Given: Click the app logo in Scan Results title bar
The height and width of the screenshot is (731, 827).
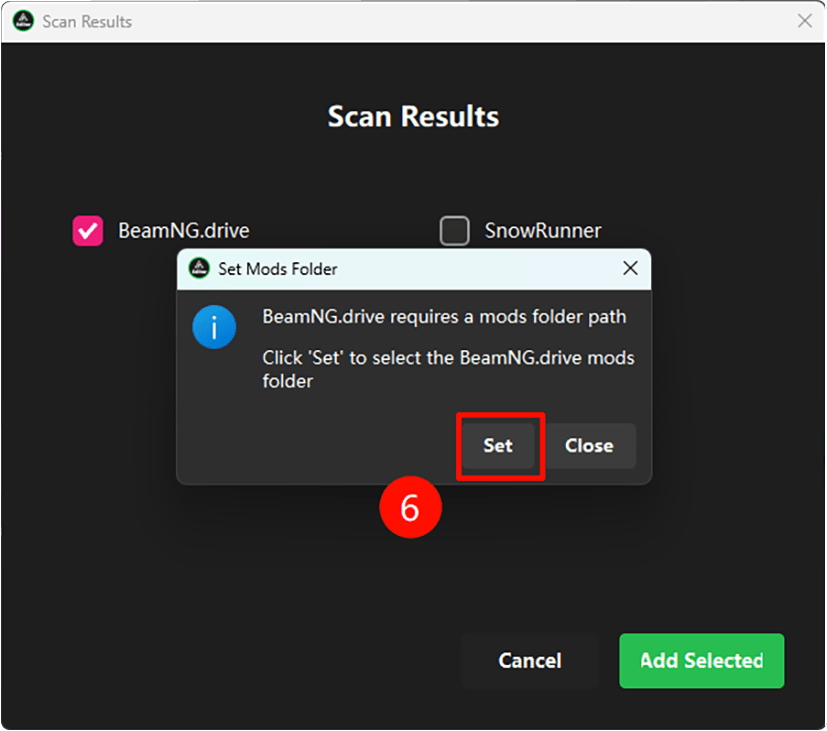Looking at the screenshot, I should [x=22, y=21].
